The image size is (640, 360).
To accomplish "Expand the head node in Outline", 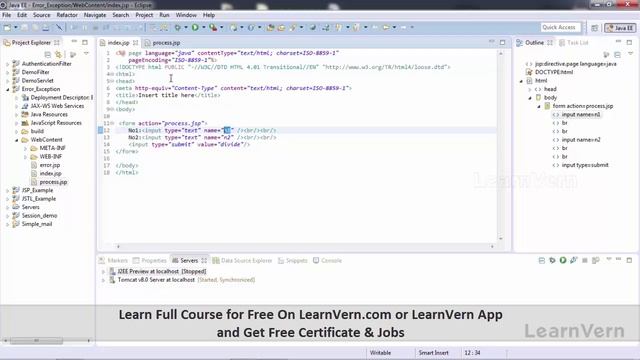I will (x=530, y=89).
